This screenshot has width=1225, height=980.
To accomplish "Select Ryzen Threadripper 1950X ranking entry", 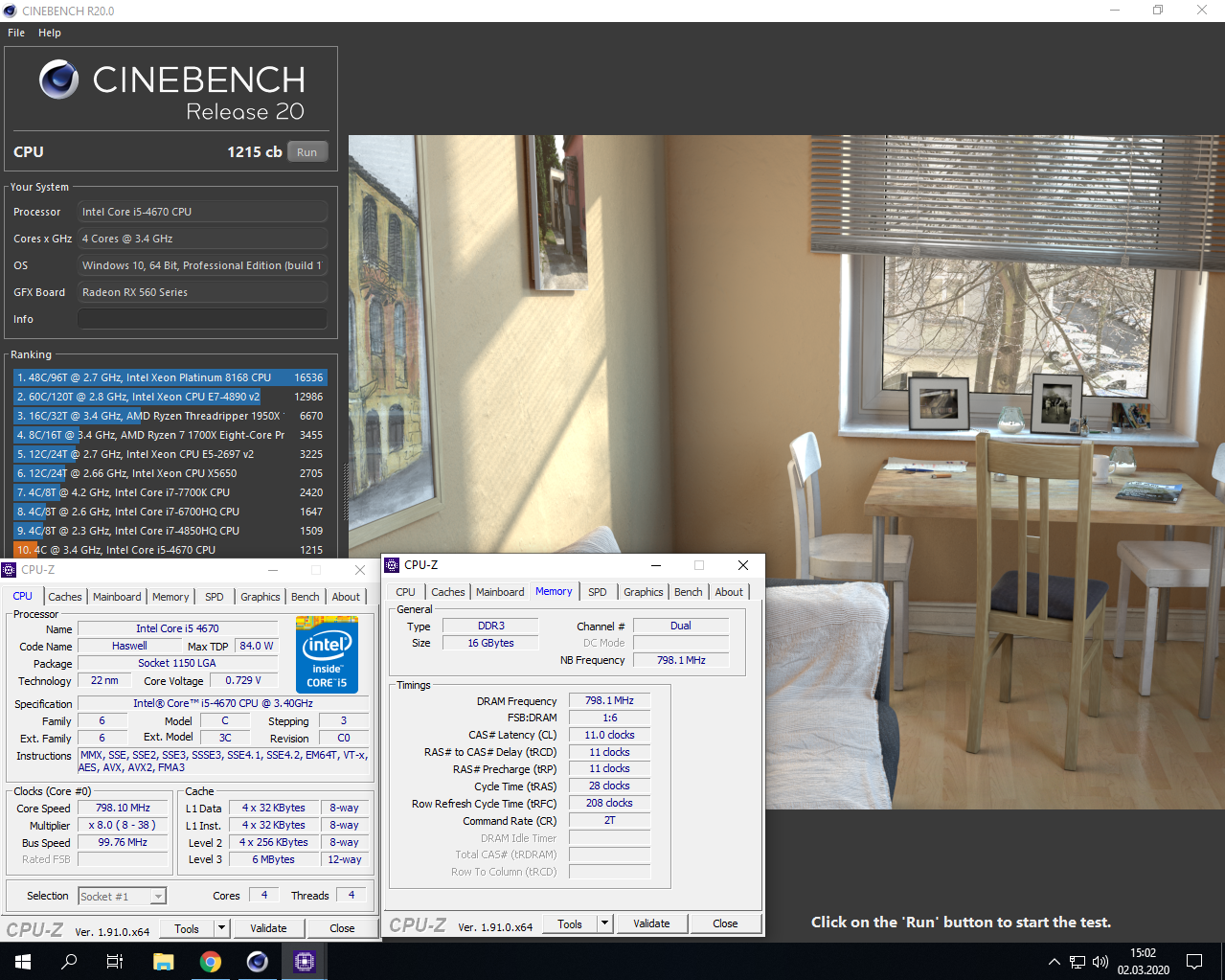I will pos(170,416).
